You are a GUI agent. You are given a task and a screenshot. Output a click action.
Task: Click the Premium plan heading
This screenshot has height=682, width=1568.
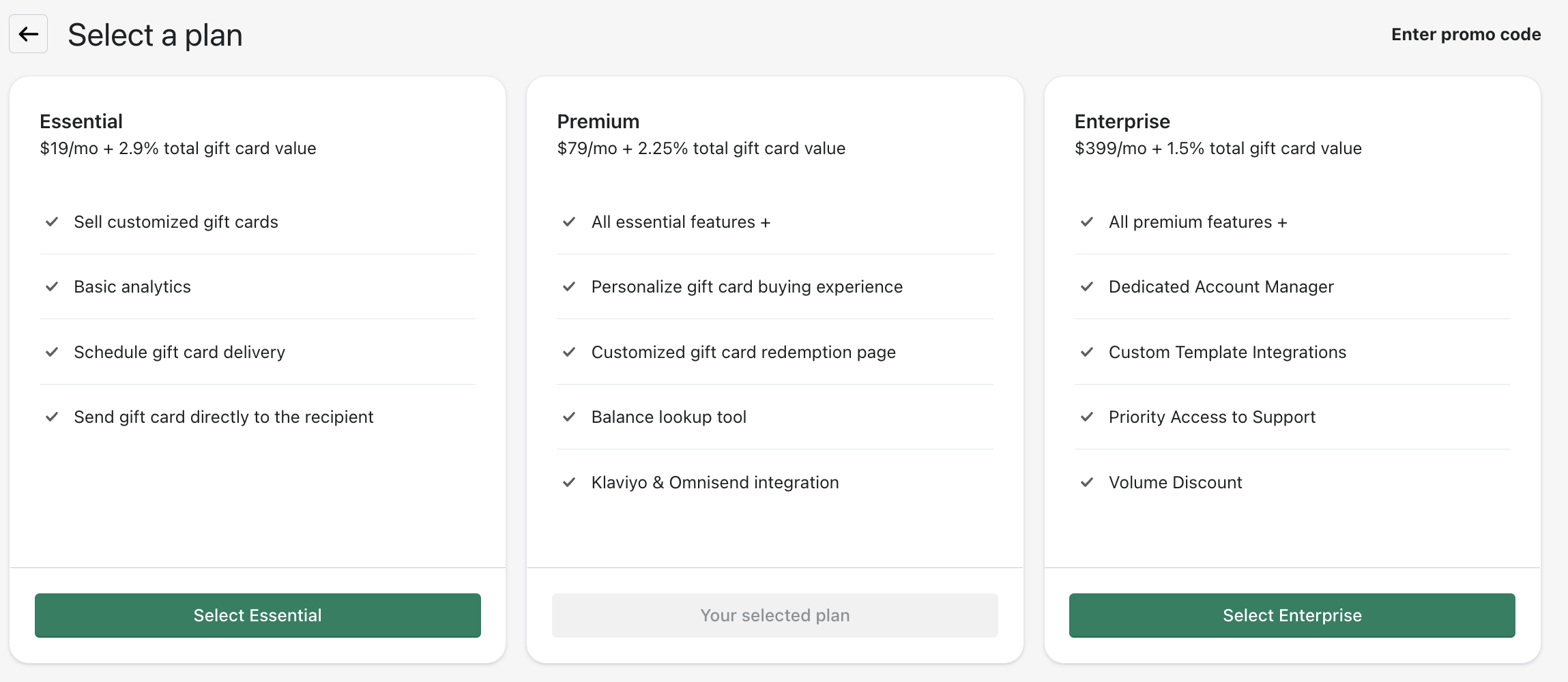[x=598, y=121]
